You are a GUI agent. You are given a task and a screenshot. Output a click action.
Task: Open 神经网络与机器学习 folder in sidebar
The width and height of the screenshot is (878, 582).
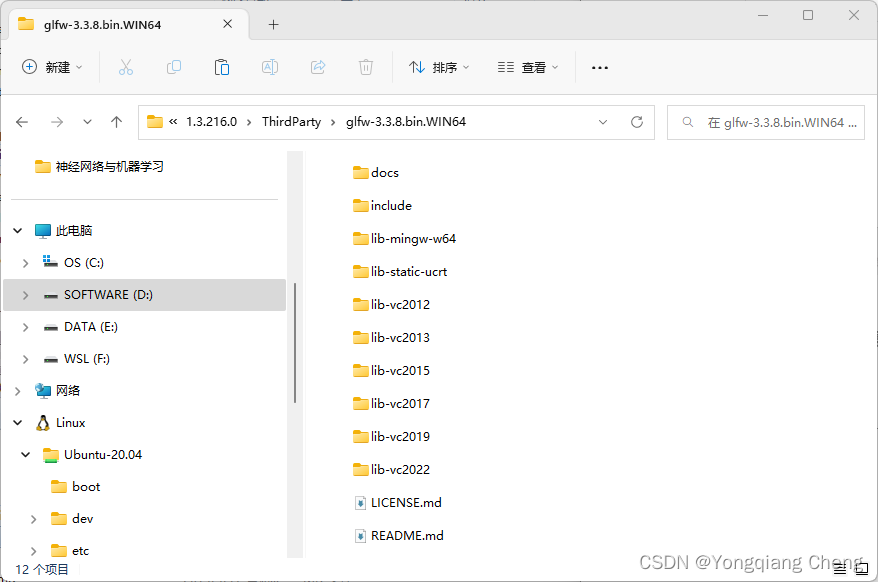pos(99,166)
